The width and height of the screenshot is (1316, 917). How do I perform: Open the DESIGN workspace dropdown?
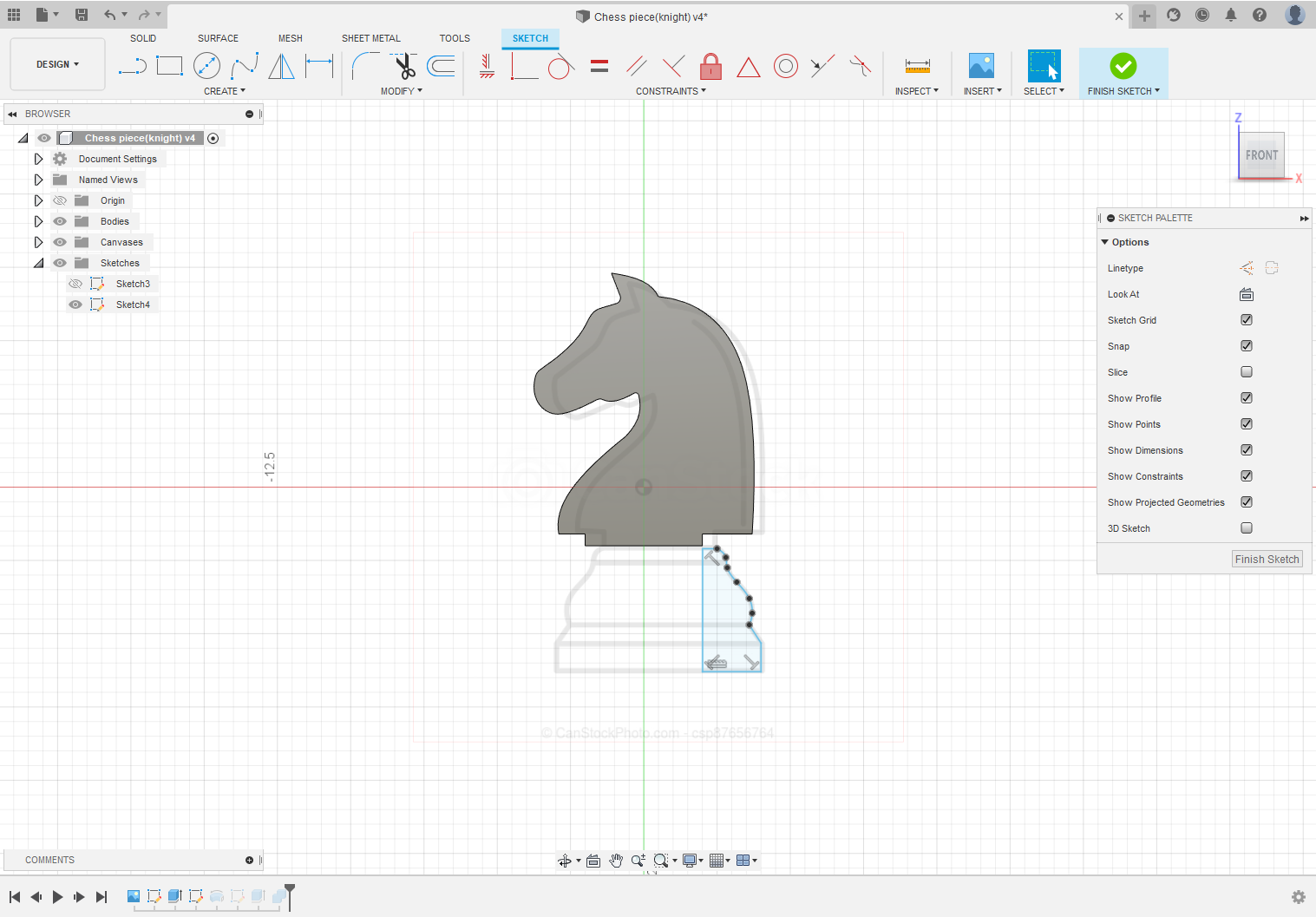[57, 64]
